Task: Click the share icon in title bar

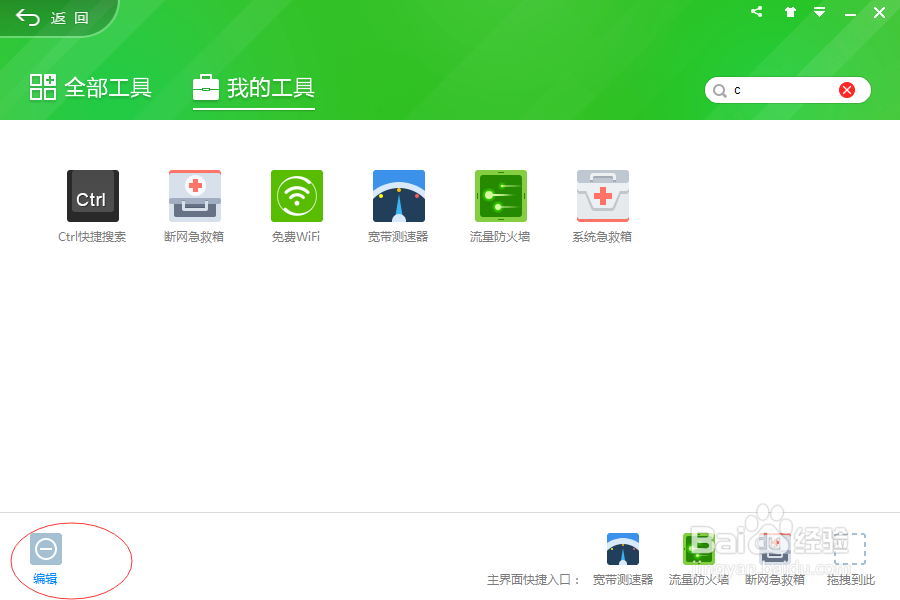Action: 756,12
